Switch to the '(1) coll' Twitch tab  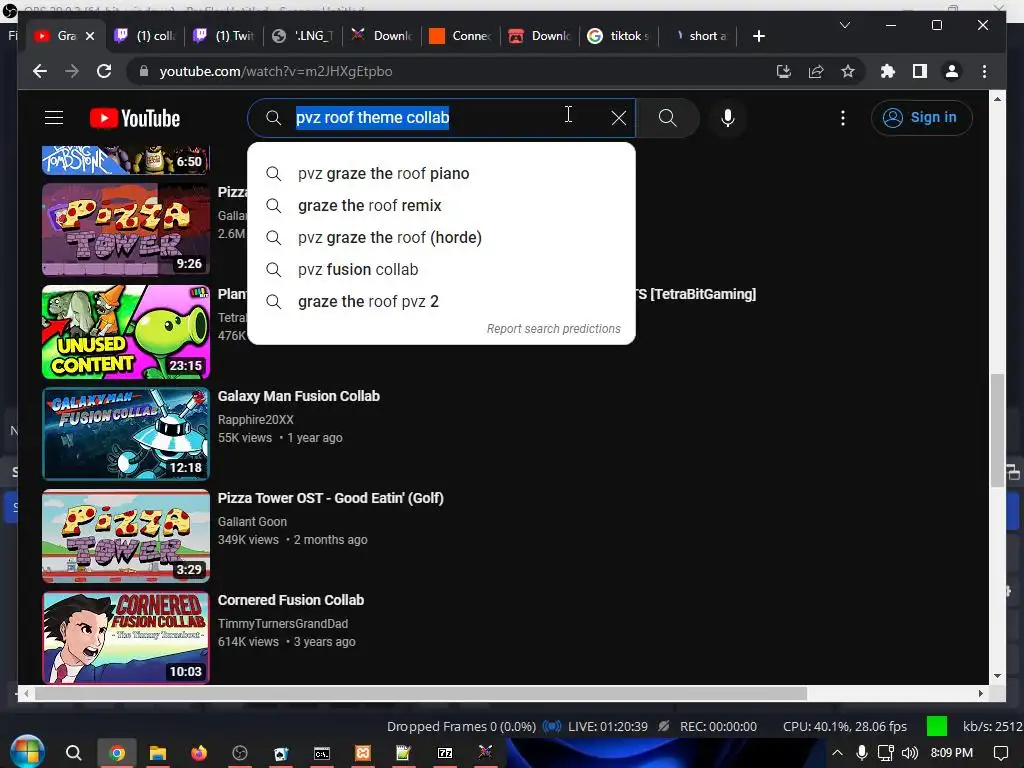[x=145, y=36]
